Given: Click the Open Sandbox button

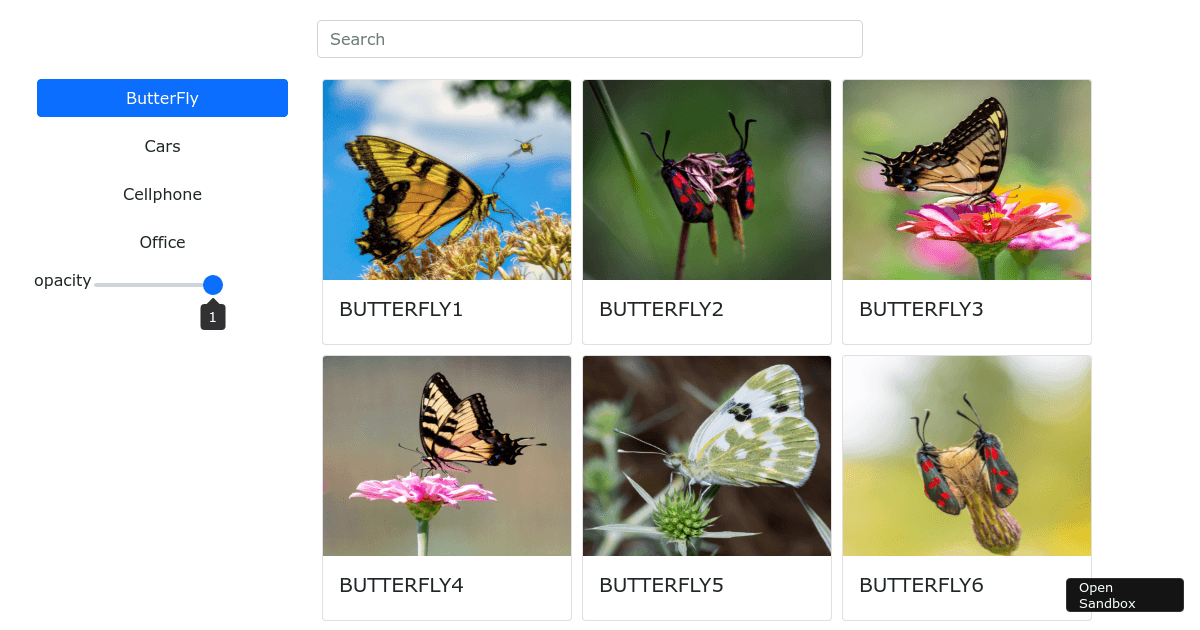Looking at the screenshot, I should coord(1125,595).
